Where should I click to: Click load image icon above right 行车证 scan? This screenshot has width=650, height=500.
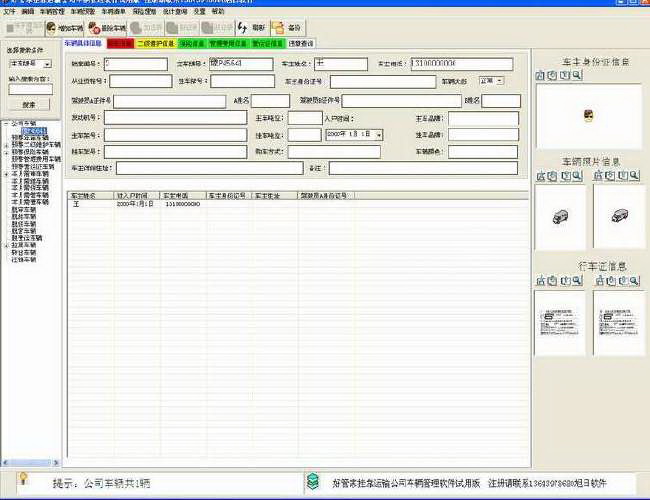coord(599,281)
